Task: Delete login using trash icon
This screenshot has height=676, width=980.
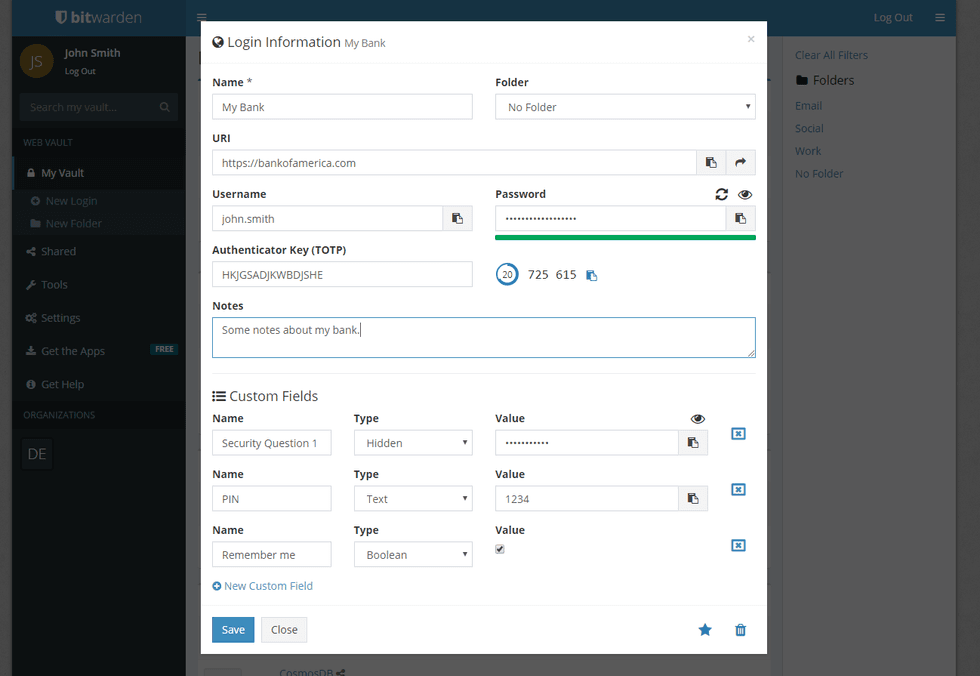Action: click(x=740, y=630)
